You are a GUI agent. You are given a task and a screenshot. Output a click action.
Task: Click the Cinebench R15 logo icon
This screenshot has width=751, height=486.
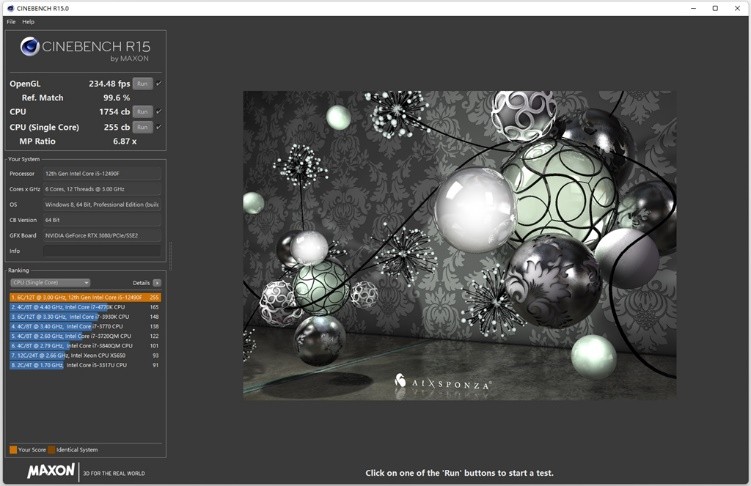30,46
